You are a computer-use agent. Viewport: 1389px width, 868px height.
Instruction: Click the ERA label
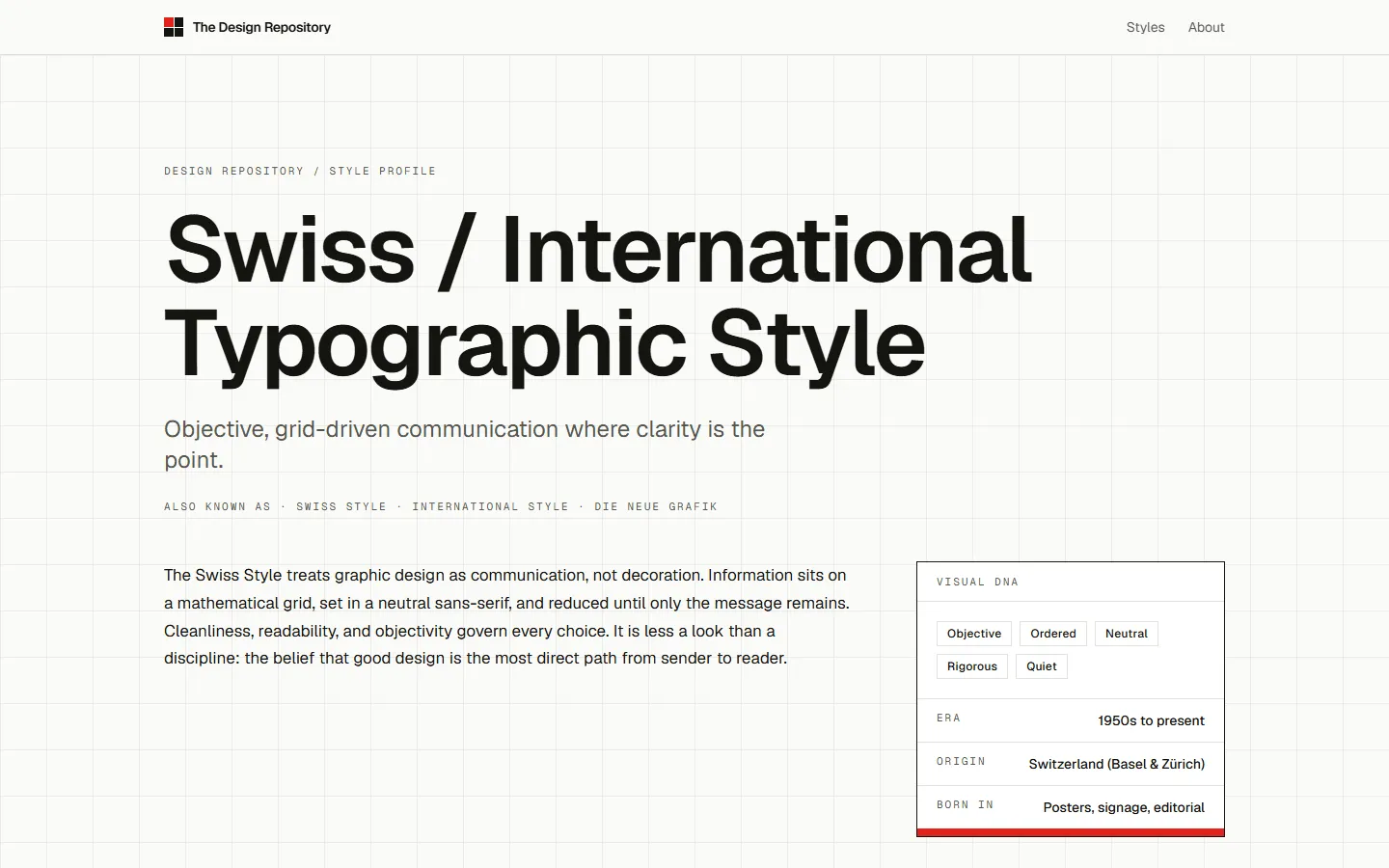pyautogui.click(x=948, y=719)
